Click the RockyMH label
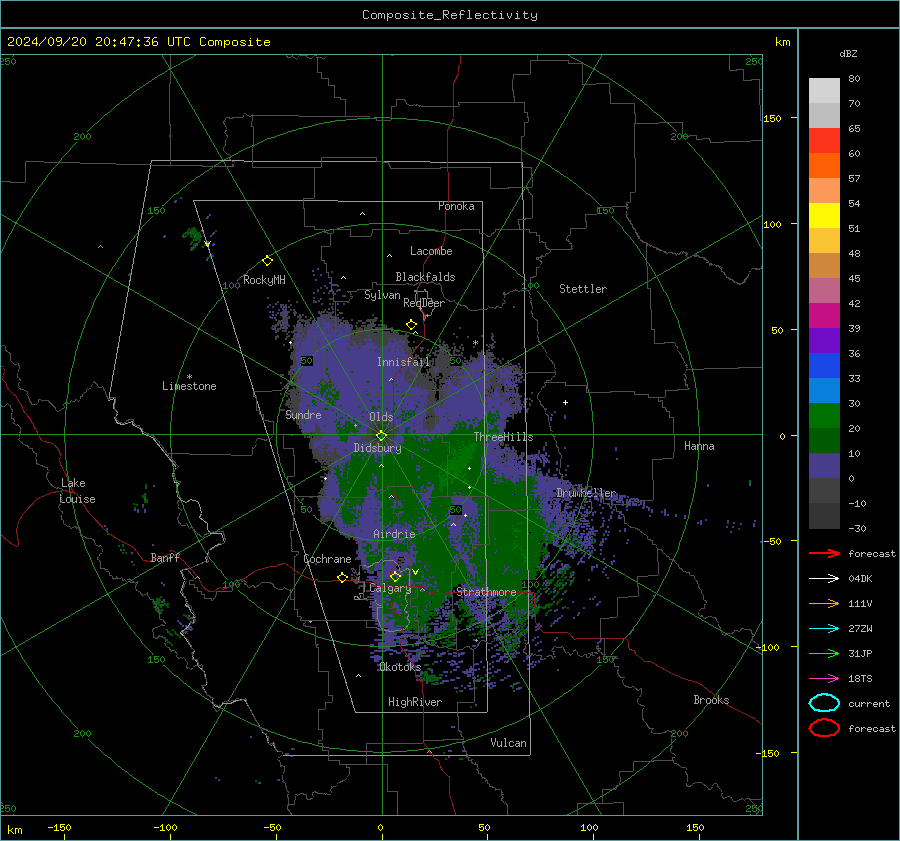The height and width of the screenshot is (841, 900). [264, 280]
